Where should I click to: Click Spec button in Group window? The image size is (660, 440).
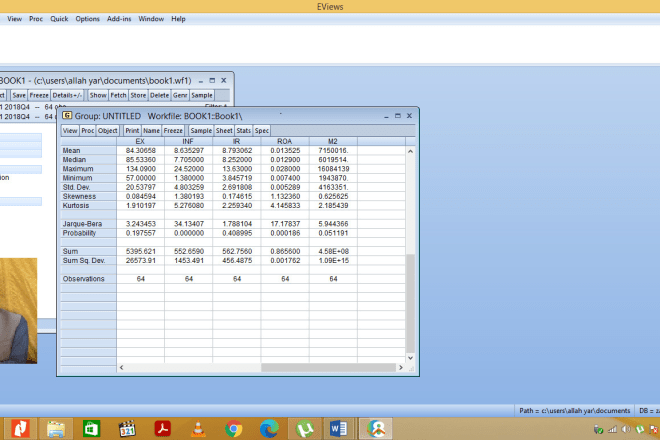click(x=262, y=131)
